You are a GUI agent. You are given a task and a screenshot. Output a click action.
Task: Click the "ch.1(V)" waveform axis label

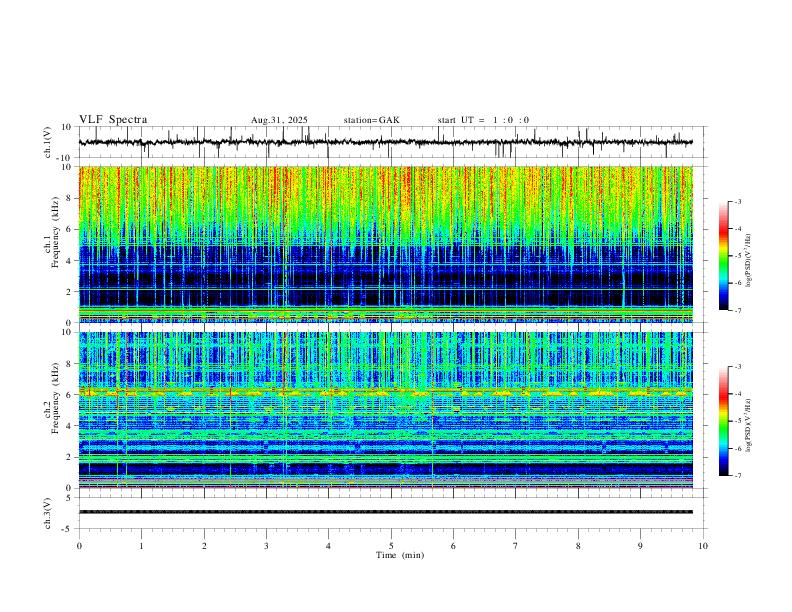tap(47, 142)
